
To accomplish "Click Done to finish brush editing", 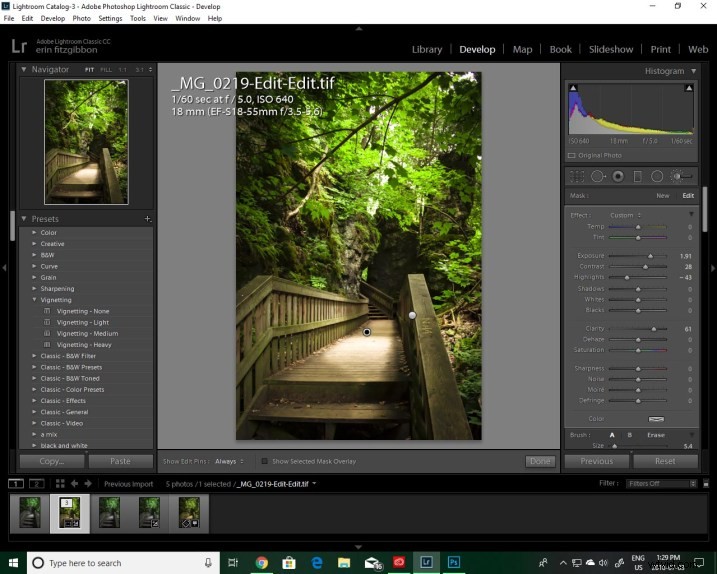I will 540,461.
